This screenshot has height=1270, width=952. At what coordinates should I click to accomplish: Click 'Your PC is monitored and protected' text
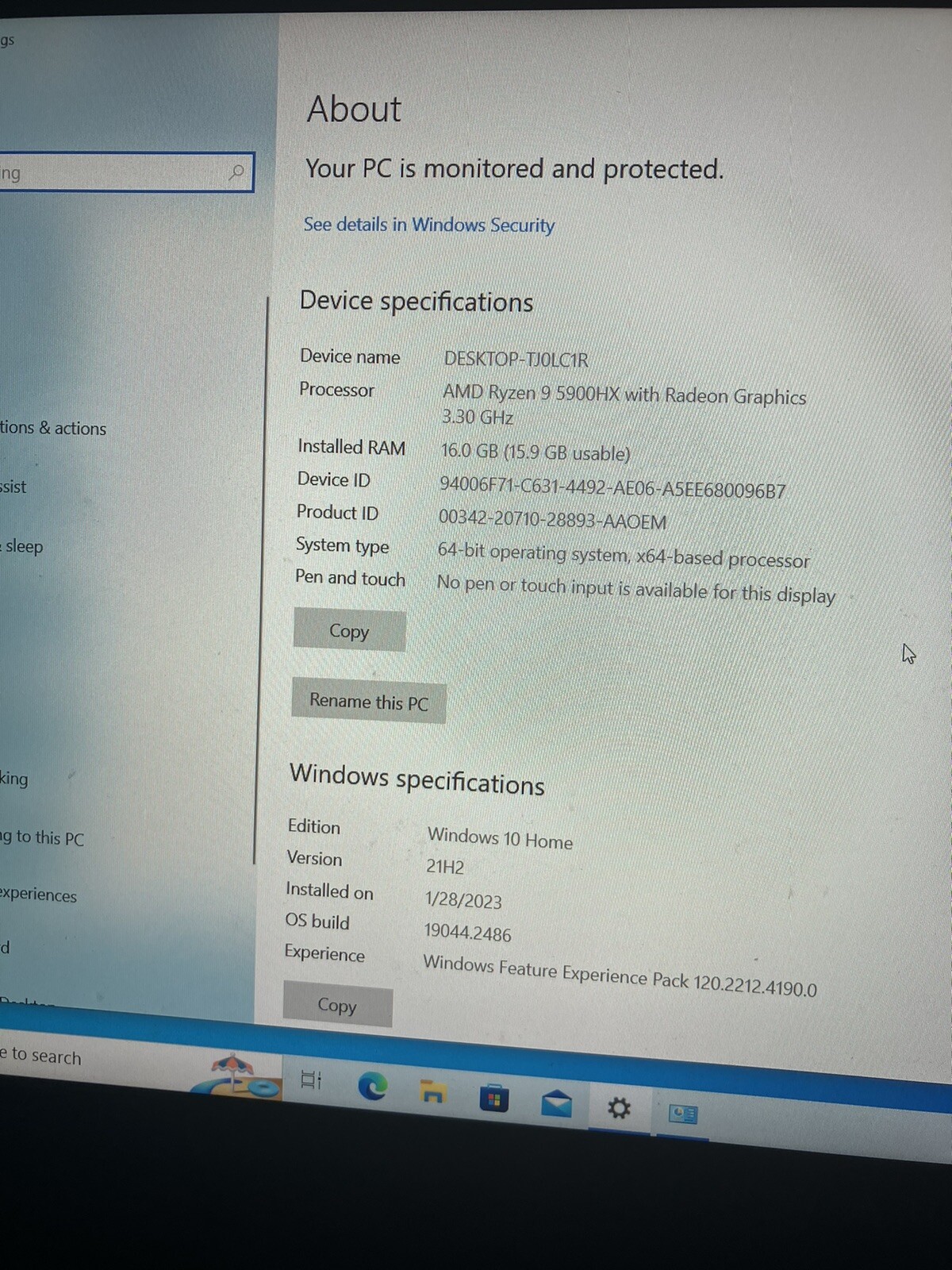pos(514,168)
